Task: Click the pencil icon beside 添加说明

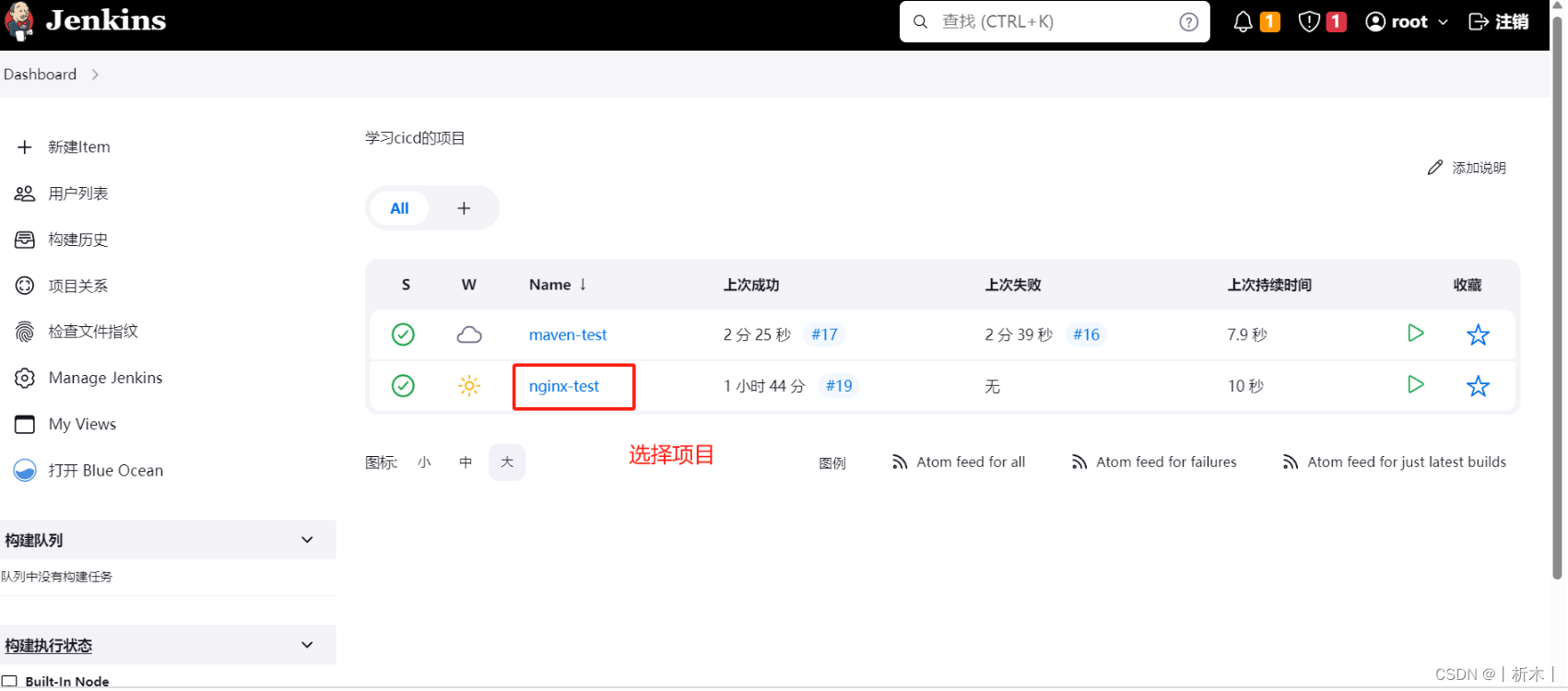Action: [1435, 168]
